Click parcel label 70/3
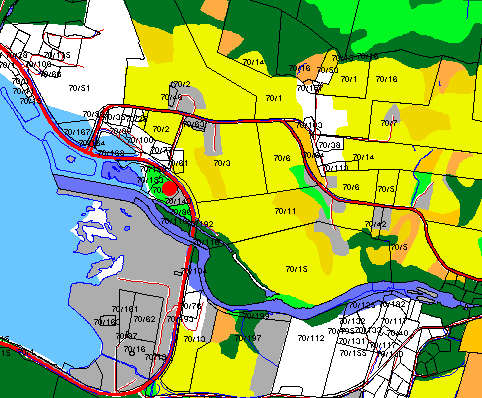The image size is (482, 398). (222, 163)
